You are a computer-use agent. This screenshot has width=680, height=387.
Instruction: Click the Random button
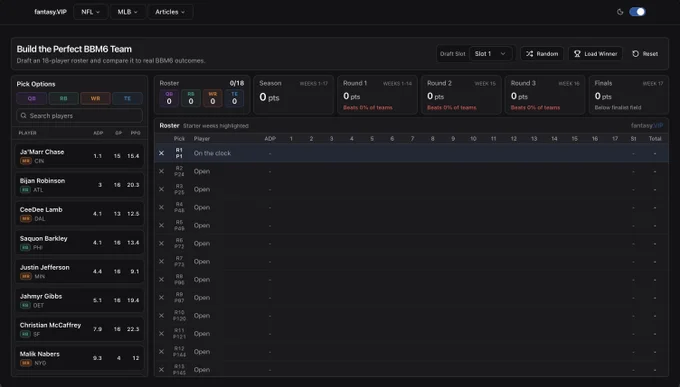click(542, 54)
